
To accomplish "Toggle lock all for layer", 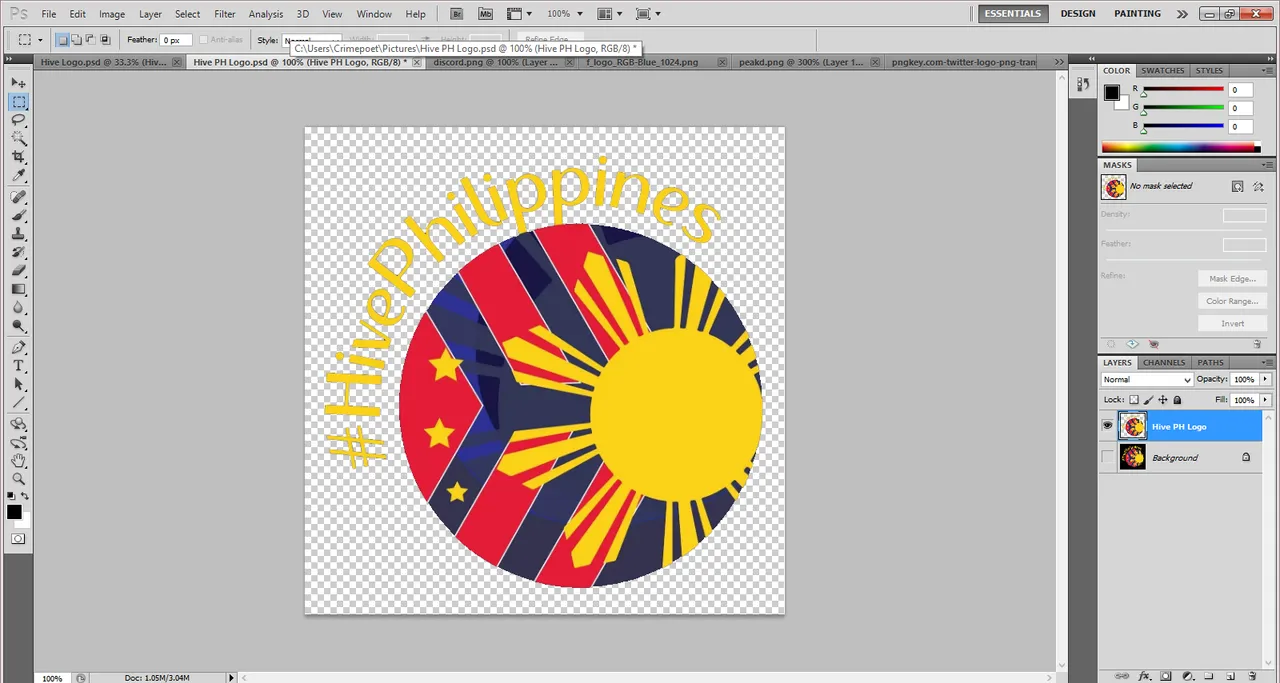I will 1177,400.
